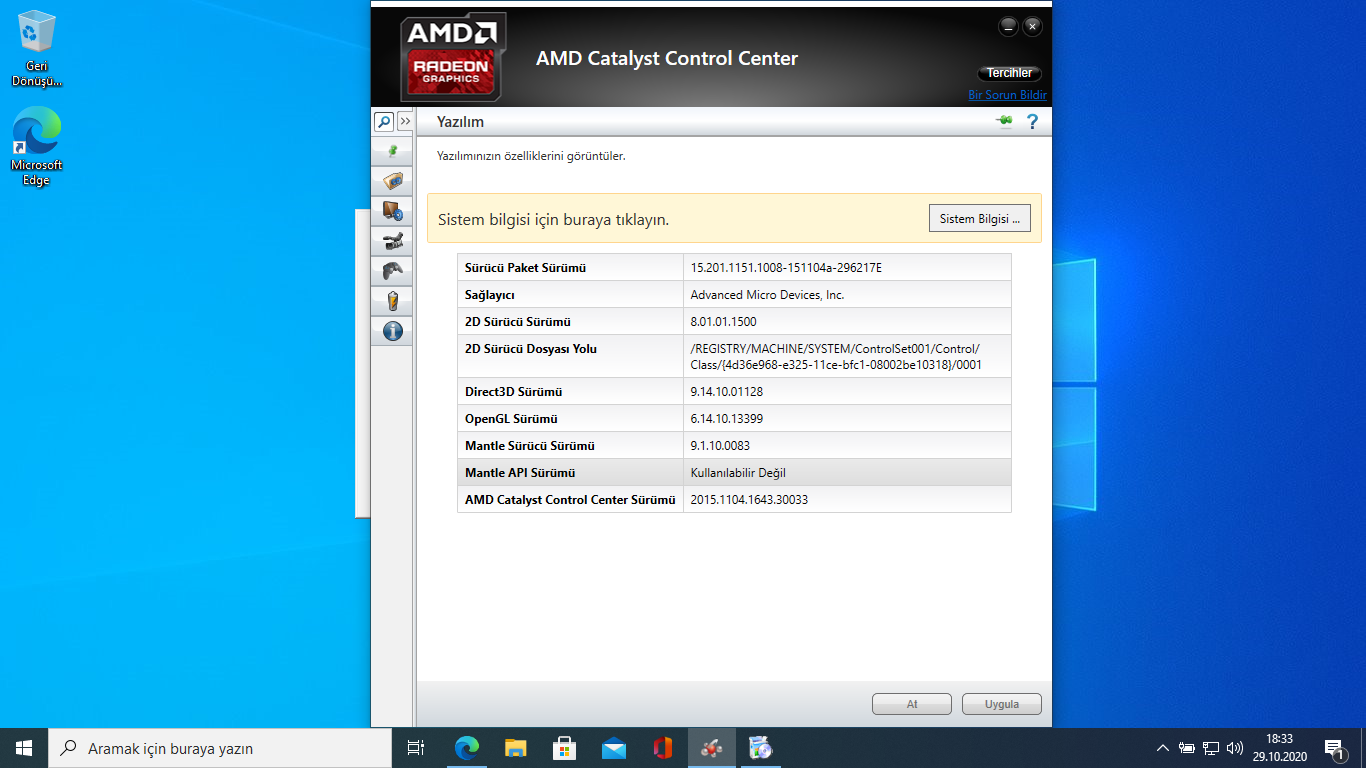Click the Yazılım page heading

pyautogui.click(x=460, y=122)
